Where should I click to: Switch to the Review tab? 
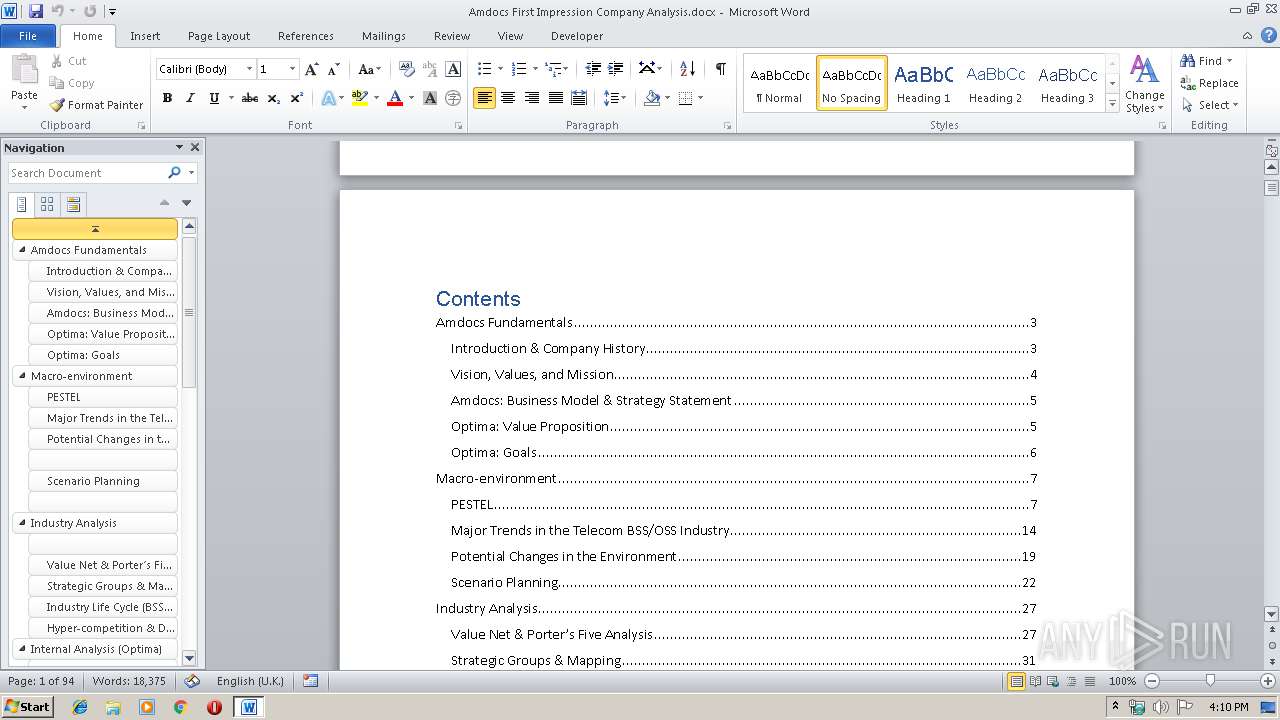point(452,36)
